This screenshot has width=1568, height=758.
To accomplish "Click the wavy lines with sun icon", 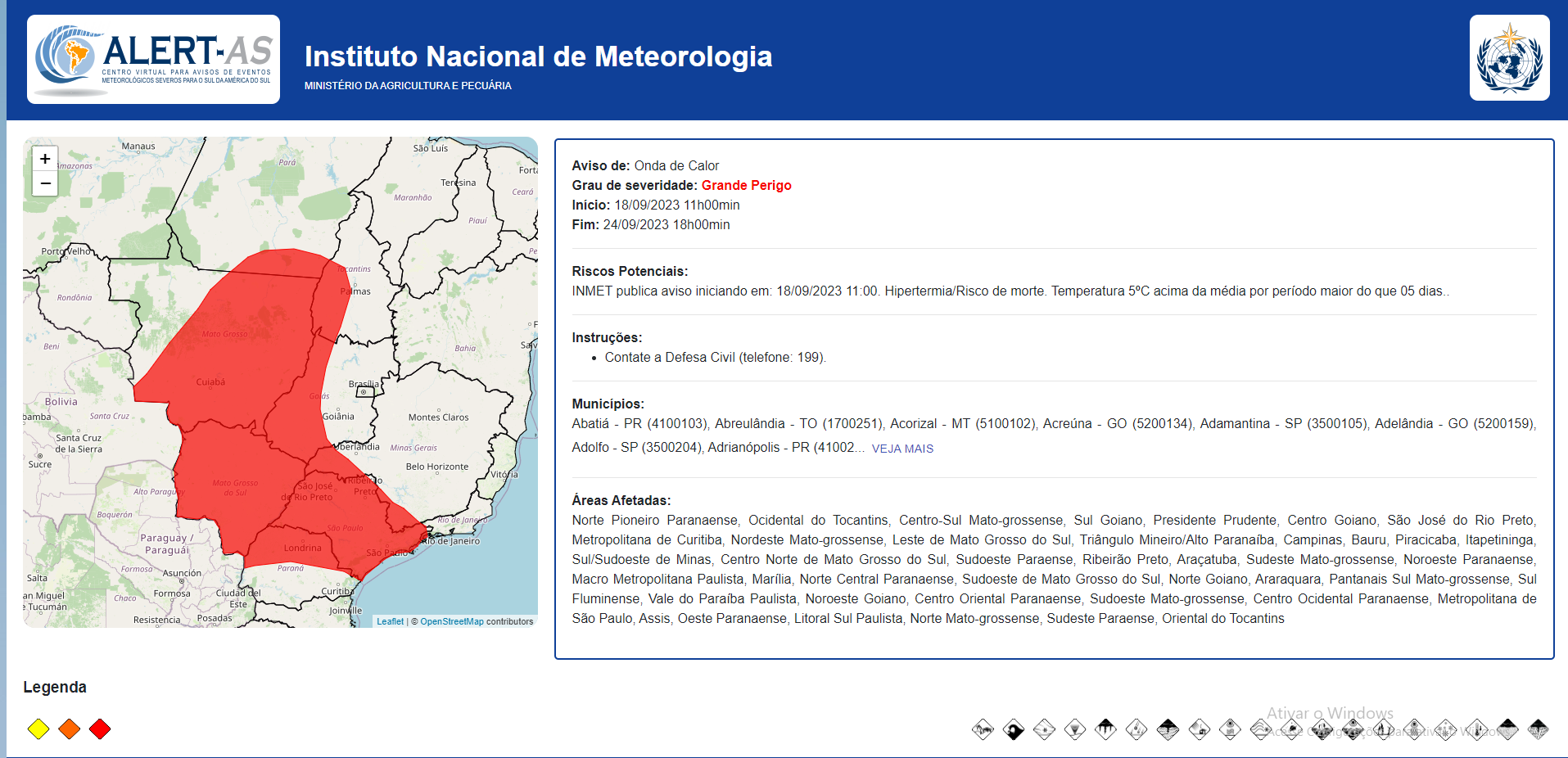I will pyautogui.click(x=1261, y=729).
